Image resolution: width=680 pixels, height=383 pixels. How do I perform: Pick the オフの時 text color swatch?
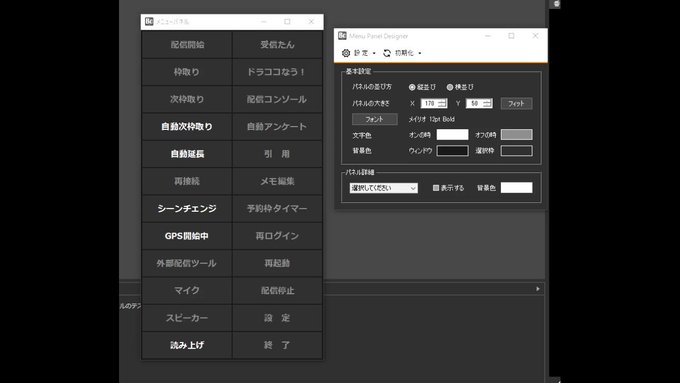click(516, 134)
